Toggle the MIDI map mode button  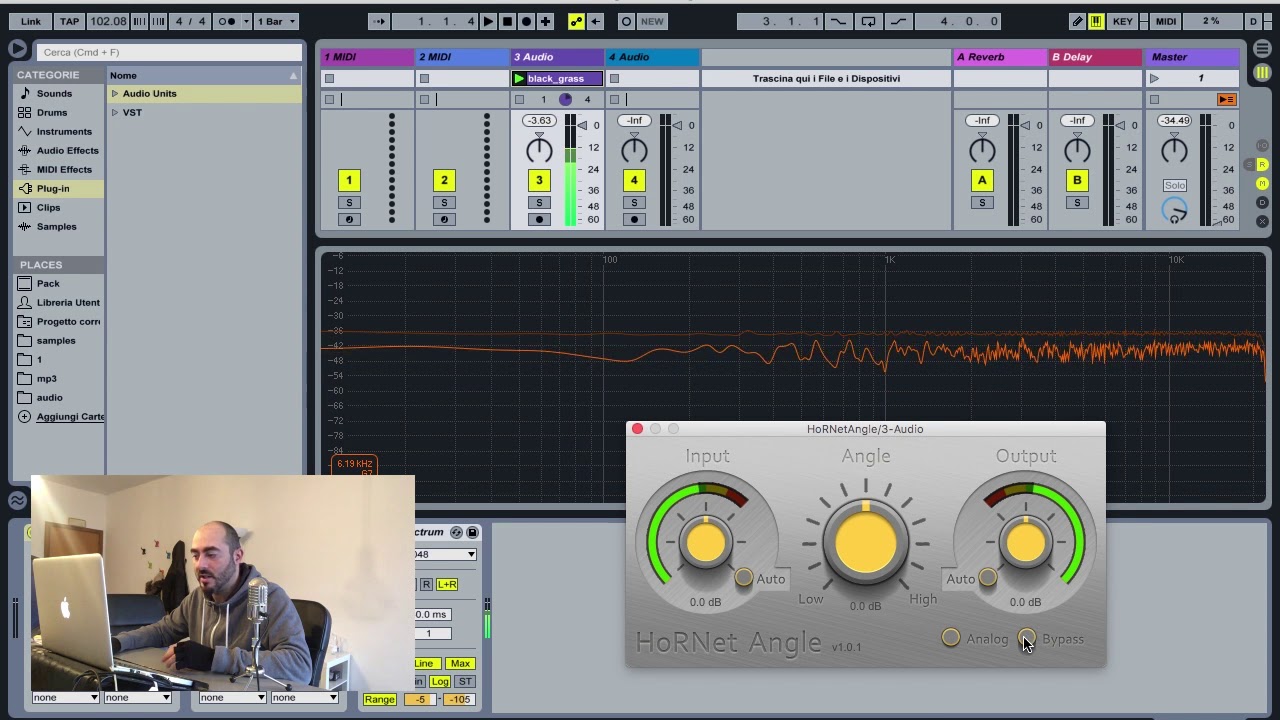pyautogui.click(x=1166, y=21)
